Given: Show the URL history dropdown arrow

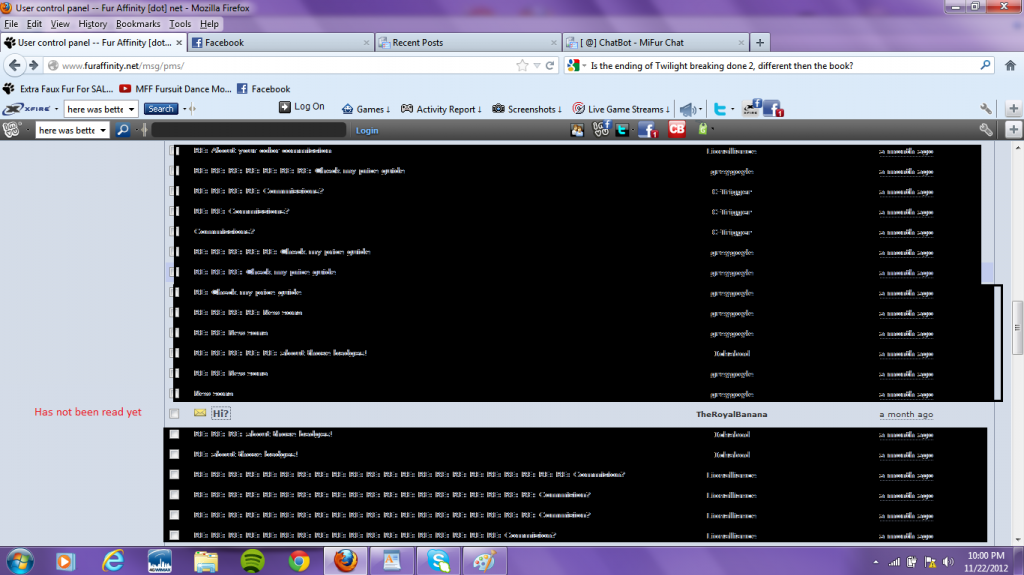Looking at the screenshot, I should 536,65.
